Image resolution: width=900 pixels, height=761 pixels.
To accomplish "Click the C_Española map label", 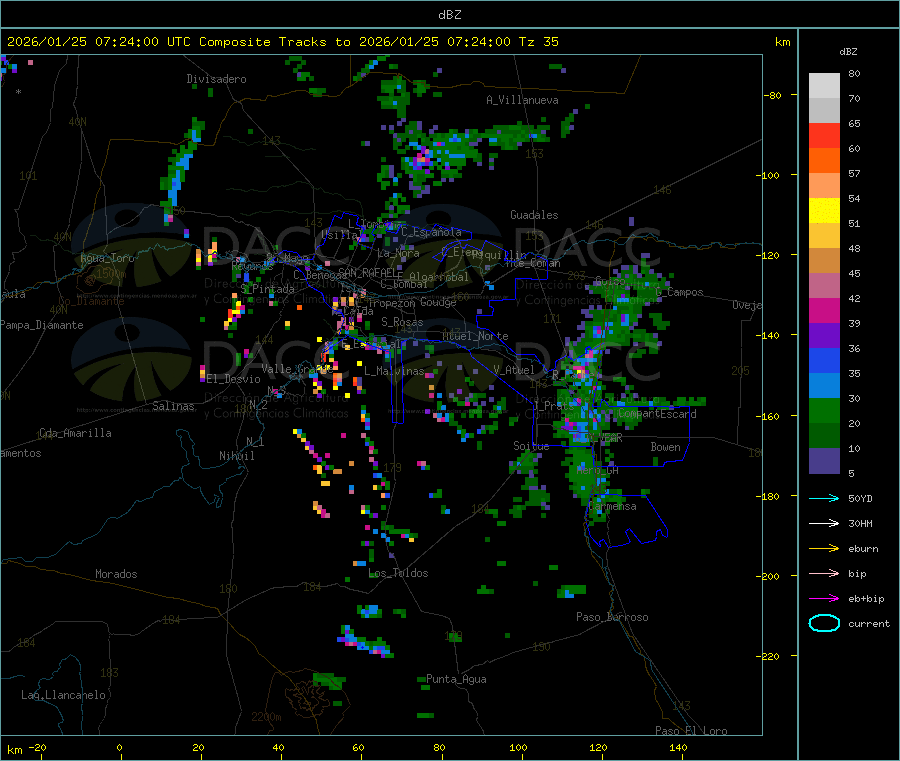I will pos(431,232).
